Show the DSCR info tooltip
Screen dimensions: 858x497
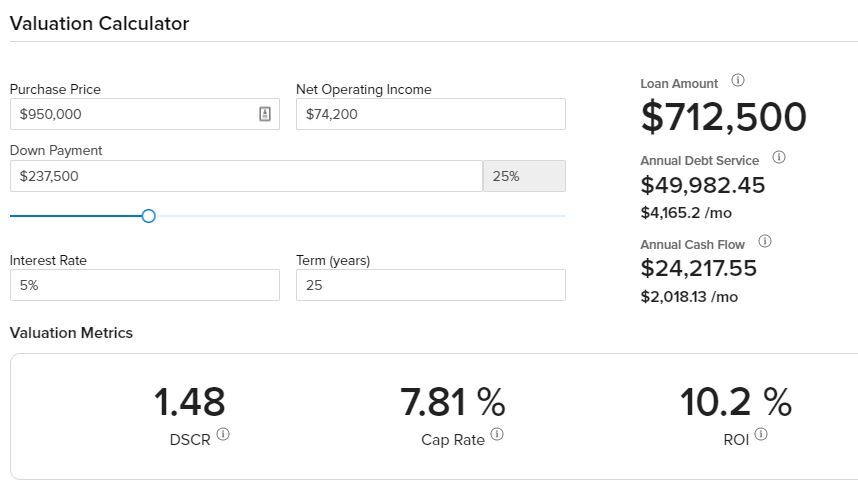pyautogui.click(x=223, y=435)
